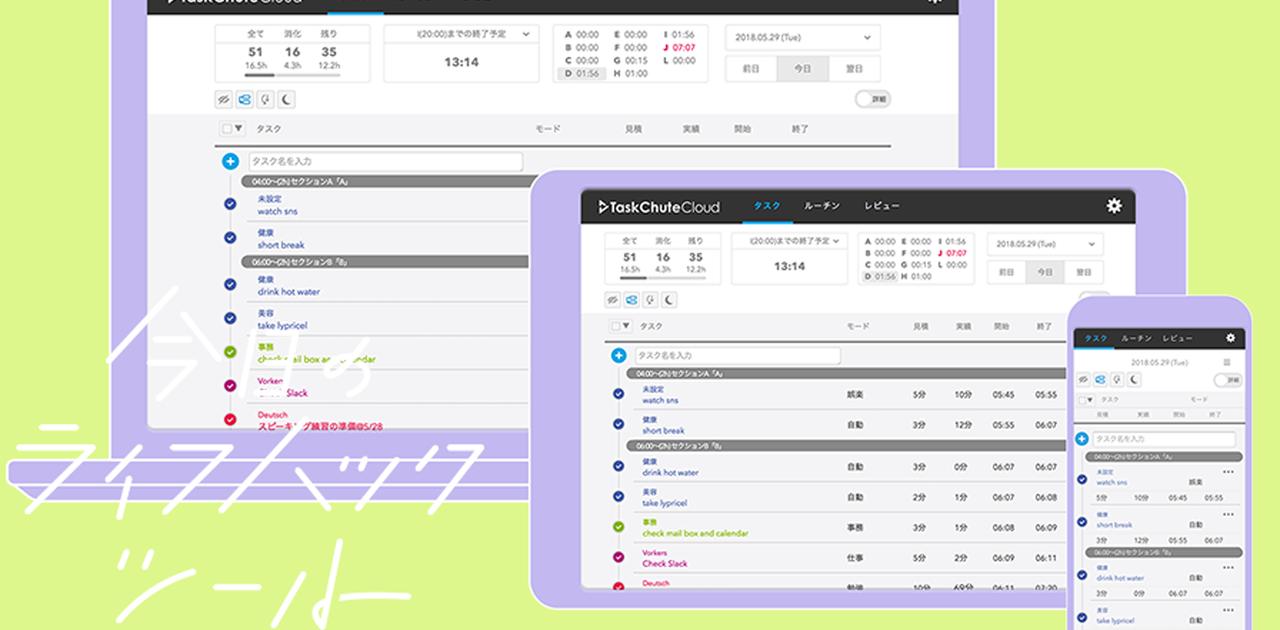Viewport: 1280px width, 630px height.
Task: Select the blue share-view icon on the laptop
Action: coord(245,99)
